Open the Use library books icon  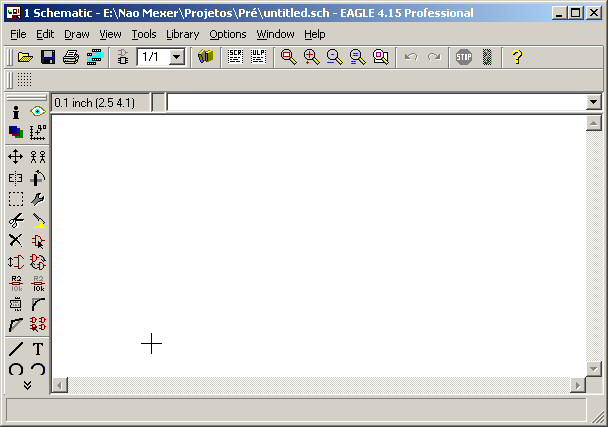[206, 57]
